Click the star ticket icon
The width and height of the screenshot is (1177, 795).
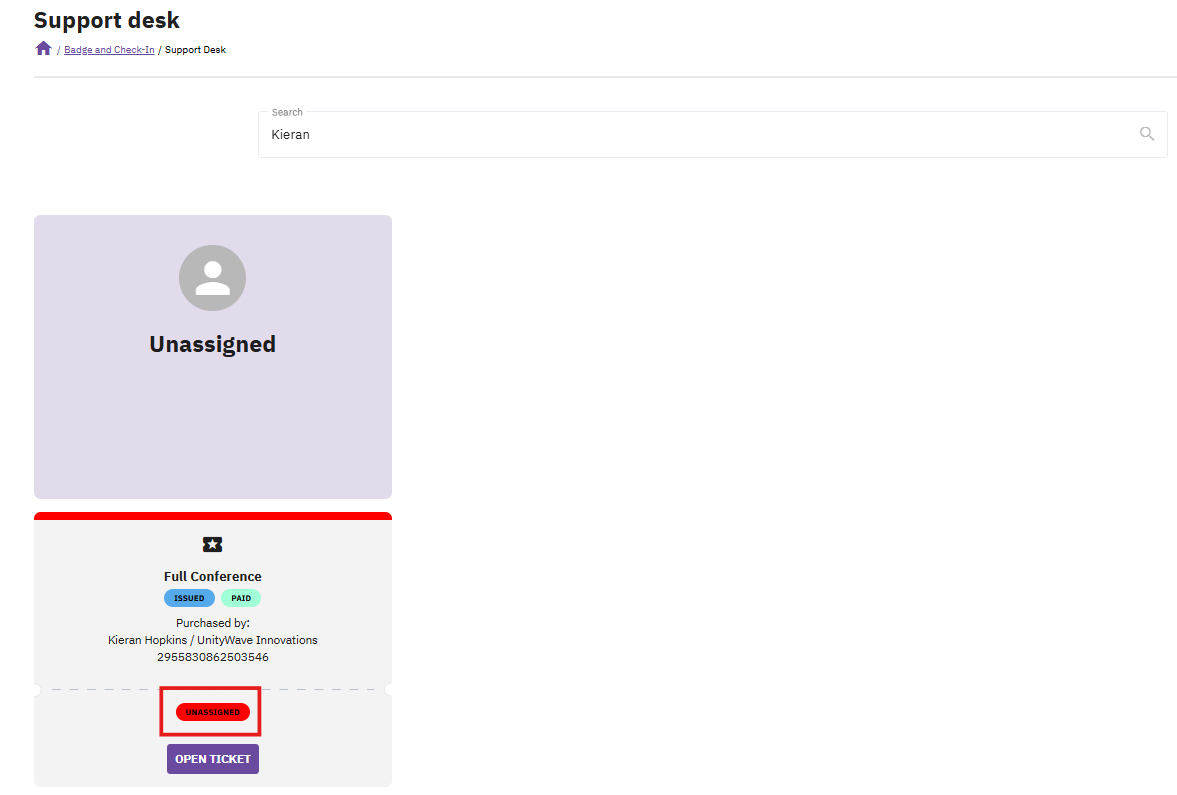[212, 544]
